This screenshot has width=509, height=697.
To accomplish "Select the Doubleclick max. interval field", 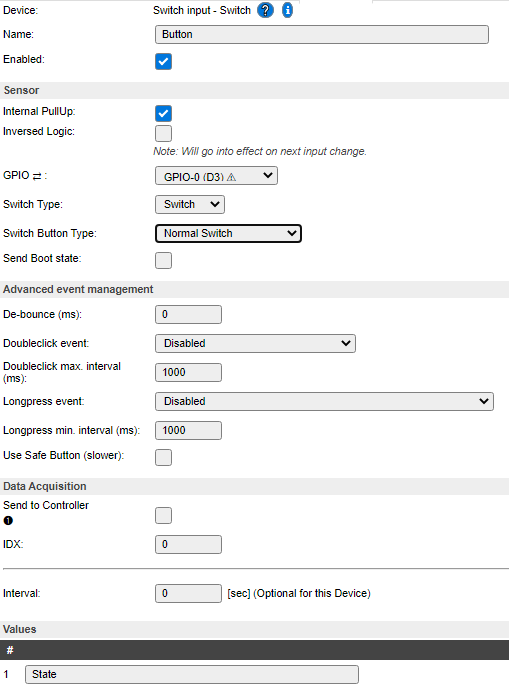I will (x=188, y=373).
